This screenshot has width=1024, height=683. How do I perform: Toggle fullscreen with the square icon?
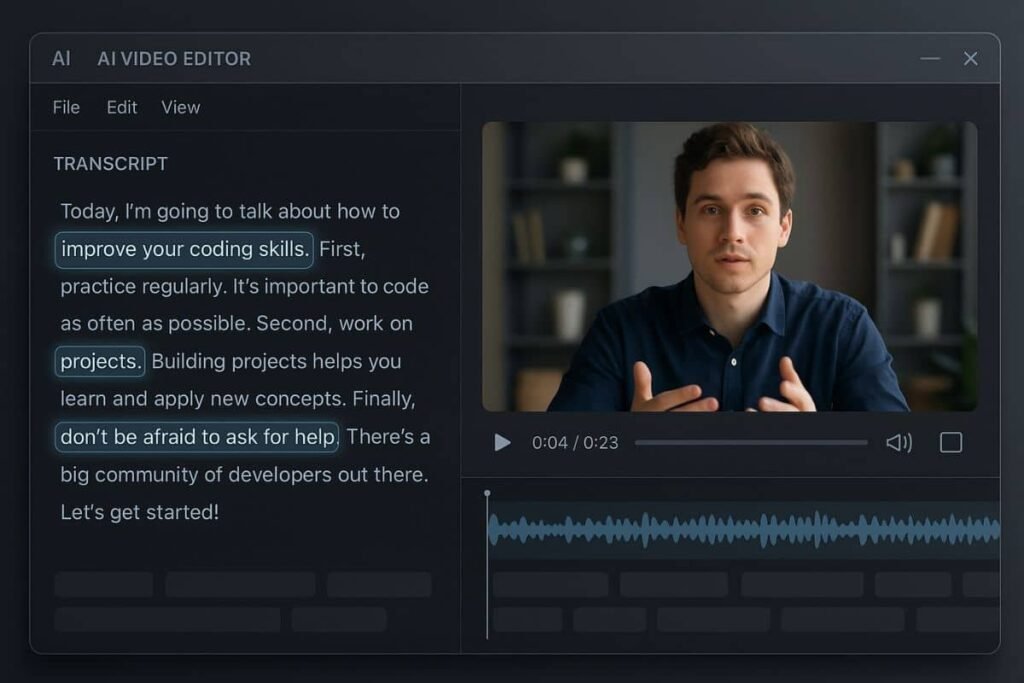pyautogui.click(x=950, y=442)
